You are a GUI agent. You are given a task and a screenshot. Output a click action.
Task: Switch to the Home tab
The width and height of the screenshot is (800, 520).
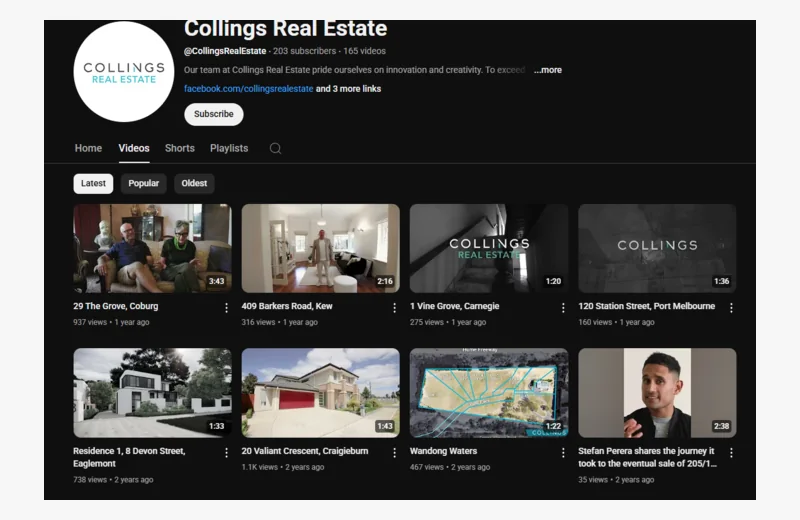click(x=88, y=148)
